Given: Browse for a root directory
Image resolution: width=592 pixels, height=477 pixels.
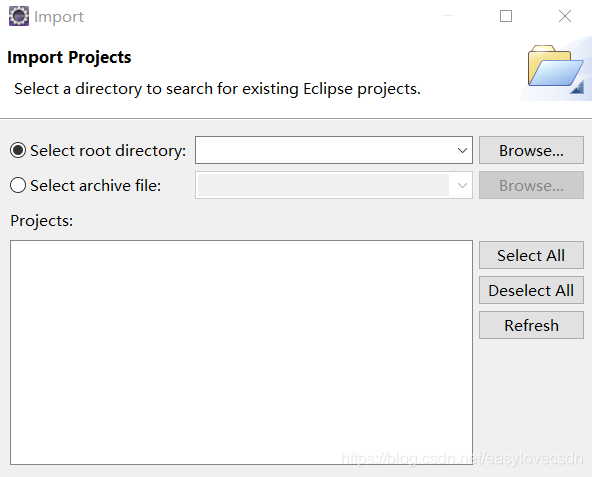Looking at the screenshot, I should coord(531,150).
